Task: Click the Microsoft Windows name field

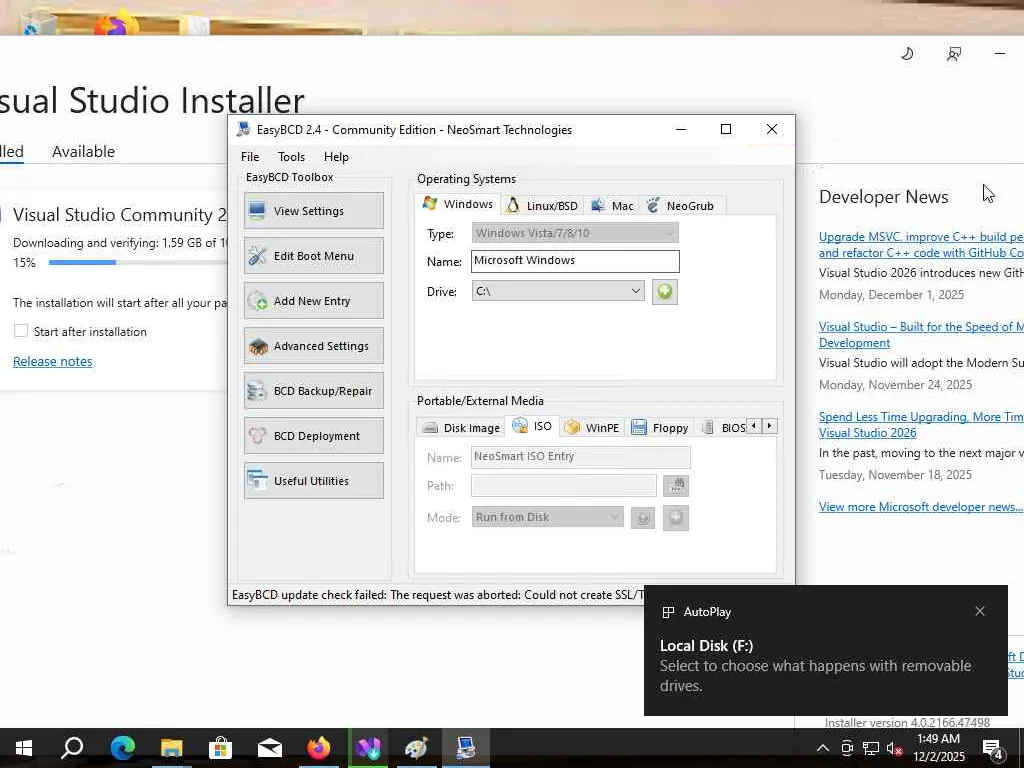Action: tap(575, 261)
